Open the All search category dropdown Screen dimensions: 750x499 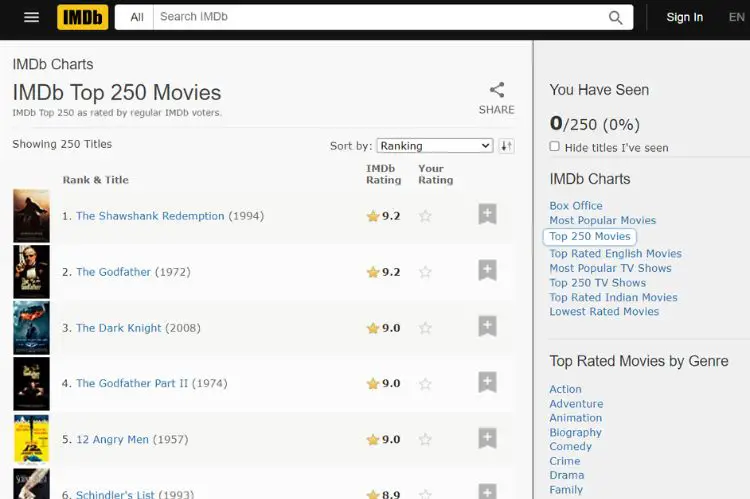click(x=136, y=17)
